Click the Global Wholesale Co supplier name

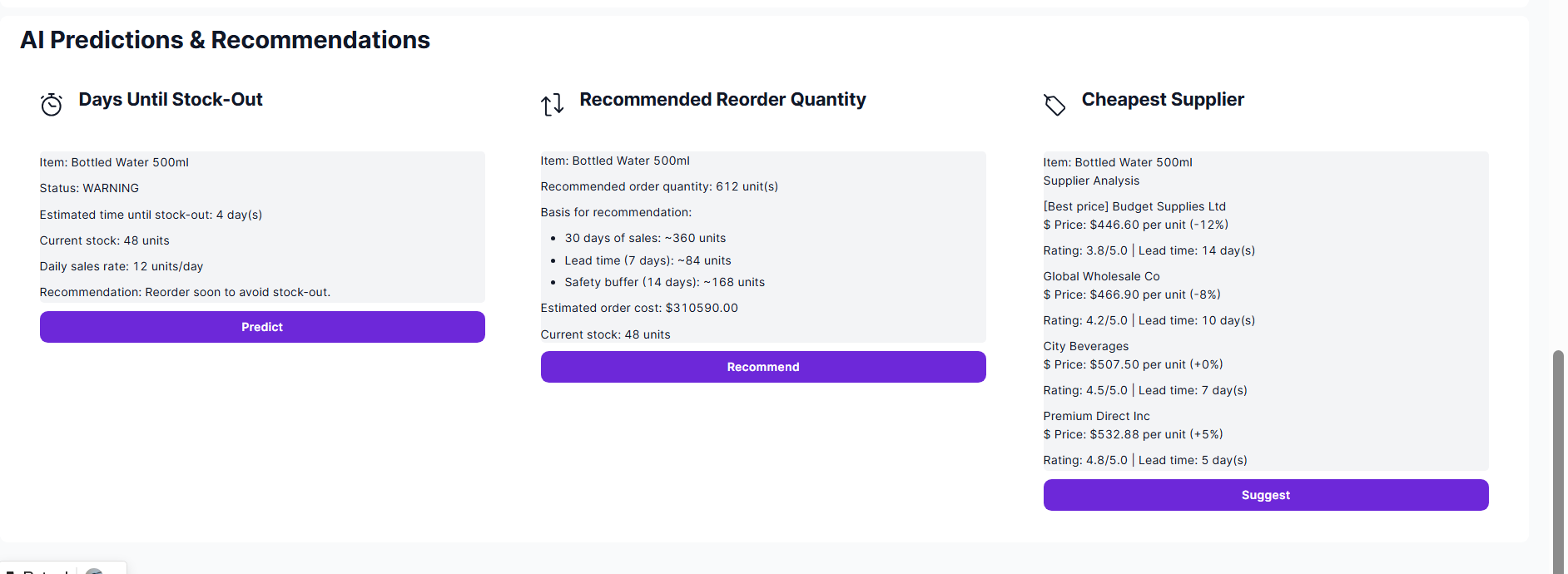1101,277
